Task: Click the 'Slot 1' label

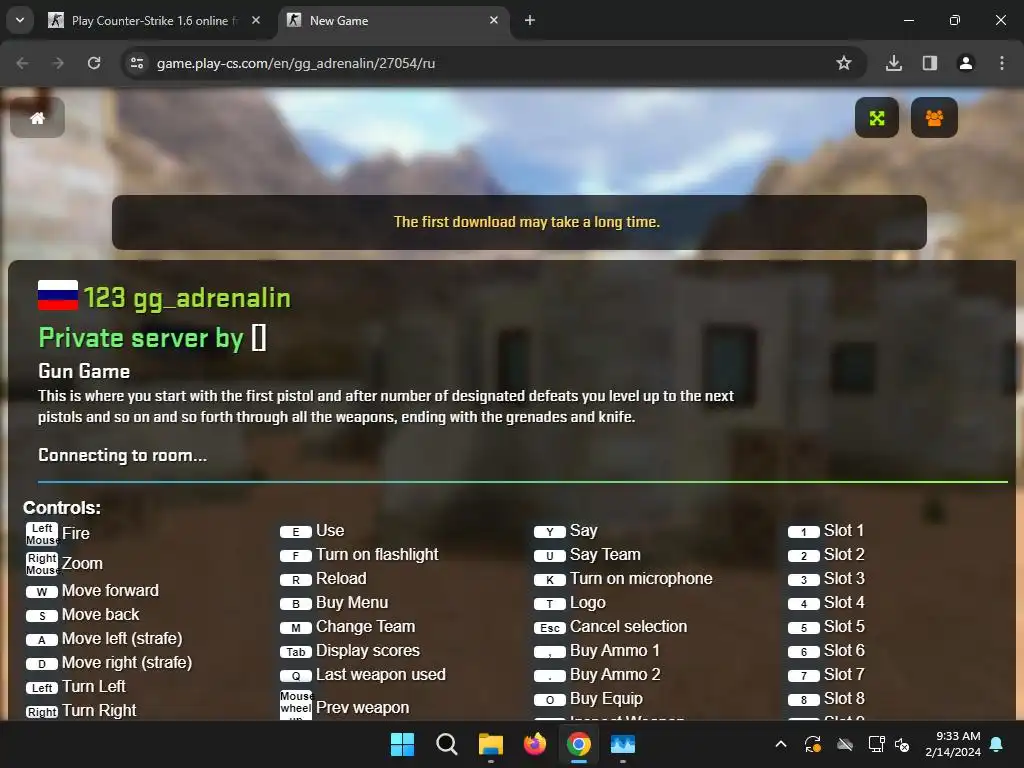Action: [844, 530]
